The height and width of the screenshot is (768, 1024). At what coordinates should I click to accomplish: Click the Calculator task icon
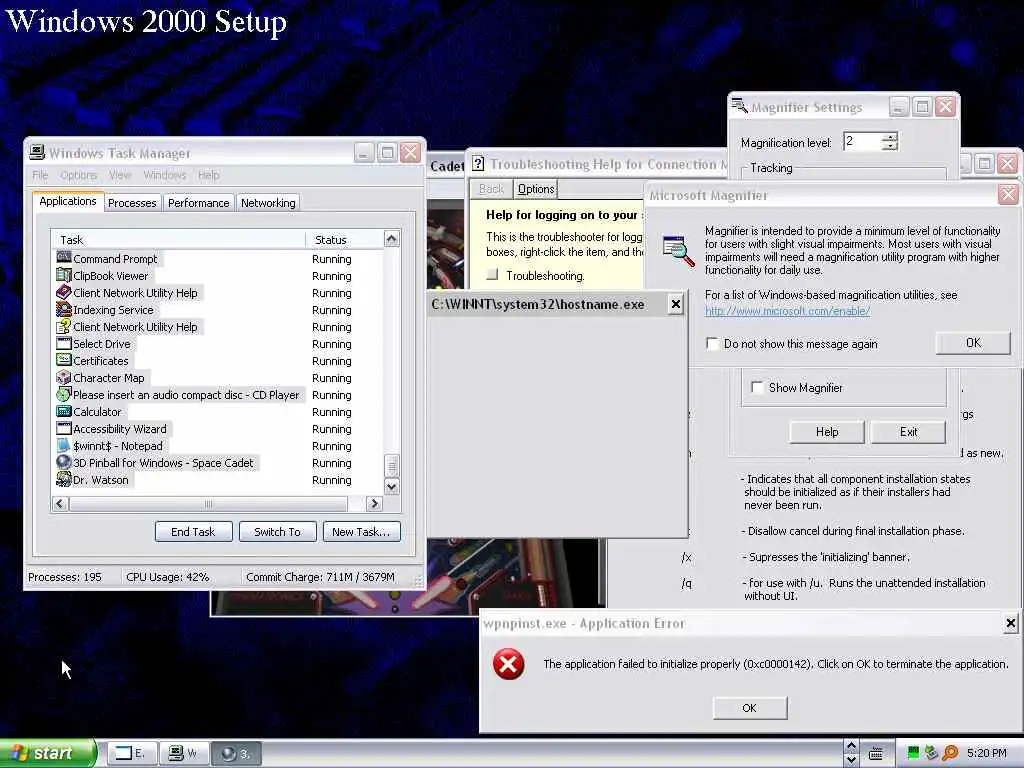(63, 411)
